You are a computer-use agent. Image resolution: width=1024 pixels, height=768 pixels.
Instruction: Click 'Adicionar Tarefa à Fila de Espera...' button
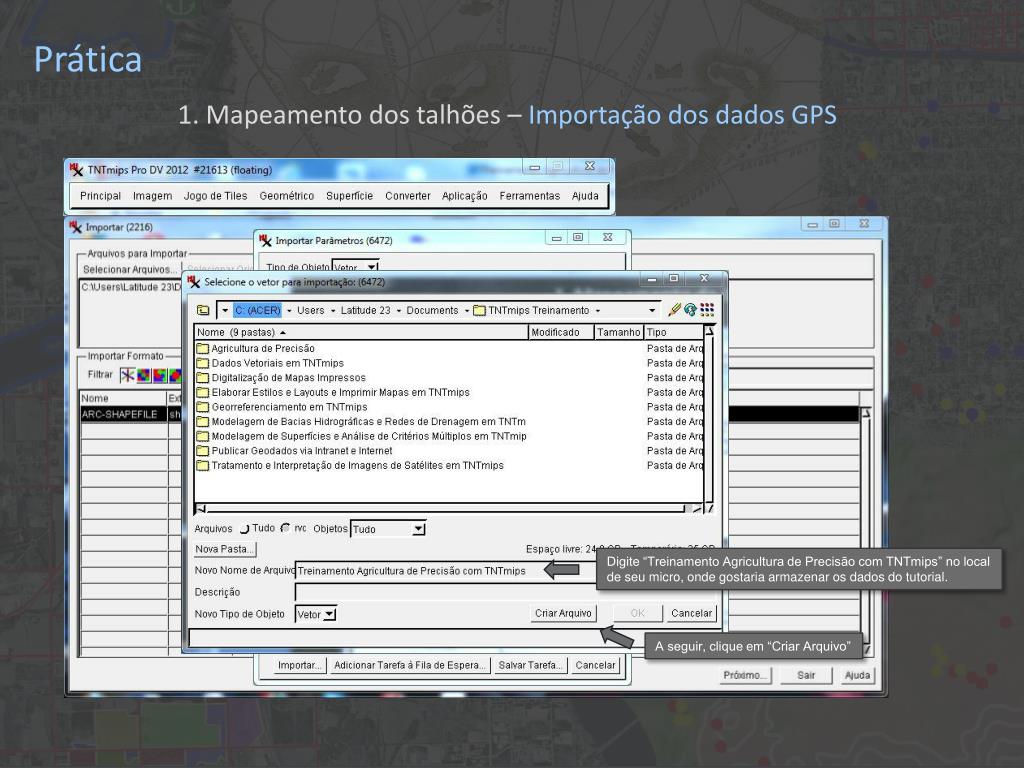pos(409,665)
